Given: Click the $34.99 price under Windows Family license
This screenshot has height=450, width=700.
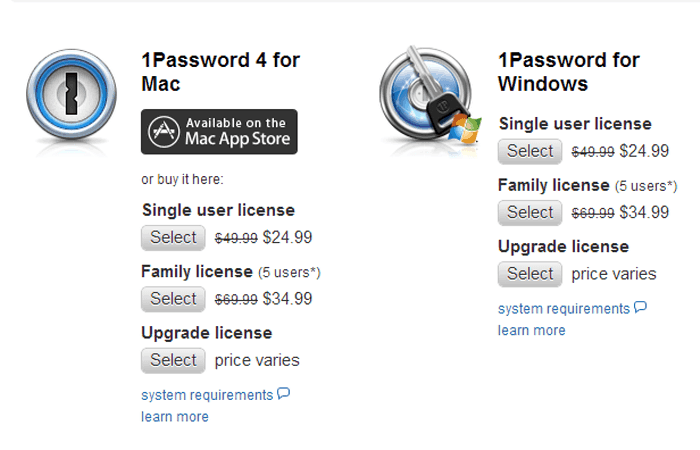Looking at the screenshot, I should tap(644, 212).
